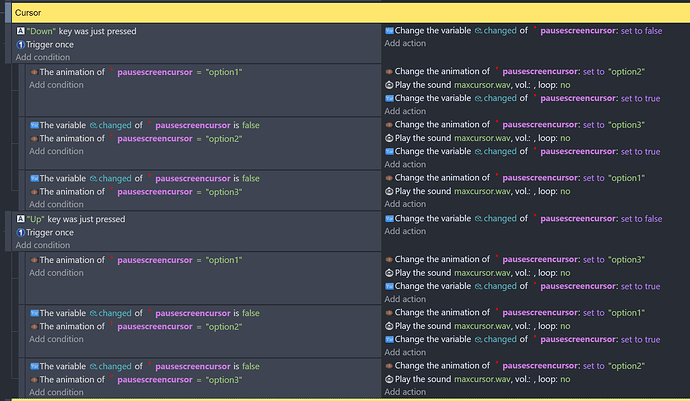Image resolution: width=690 pixels, height=401 pixels.
Task: Click the variable icon of the bottommost "is false" condition
Action: coord(34,367)
